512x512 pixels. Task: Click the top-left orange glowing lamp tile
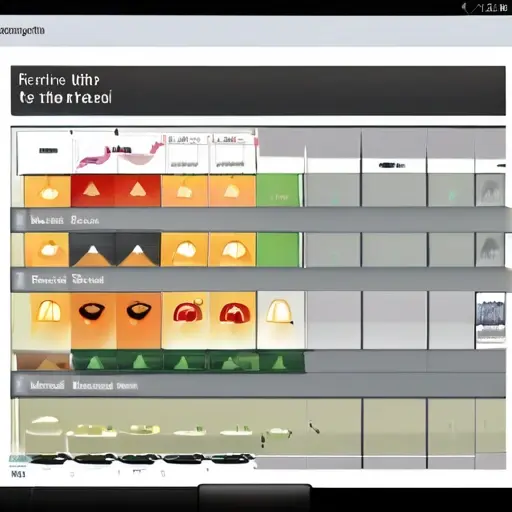48,191
